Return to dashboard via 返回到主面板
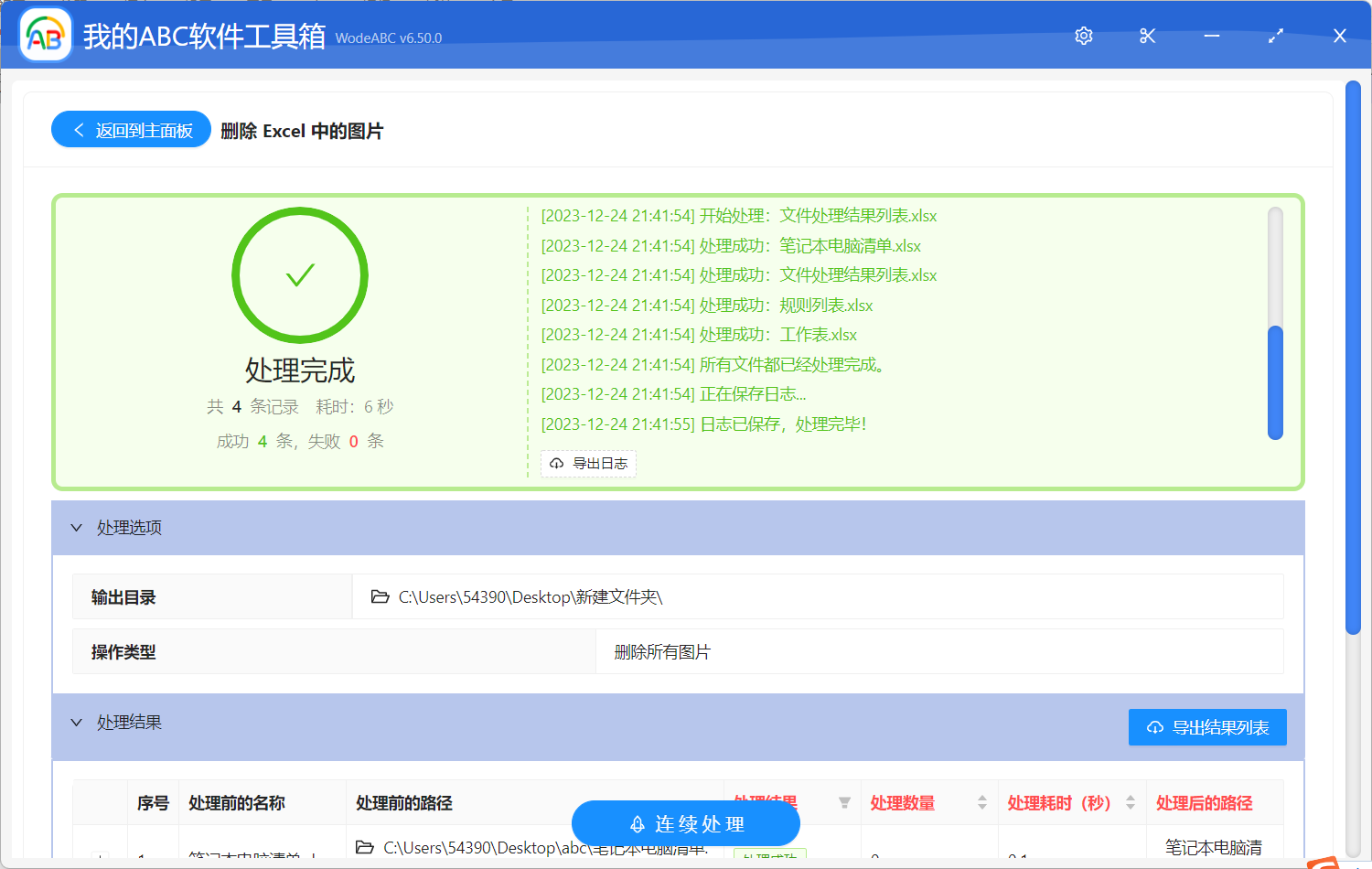 coord(130,129)
